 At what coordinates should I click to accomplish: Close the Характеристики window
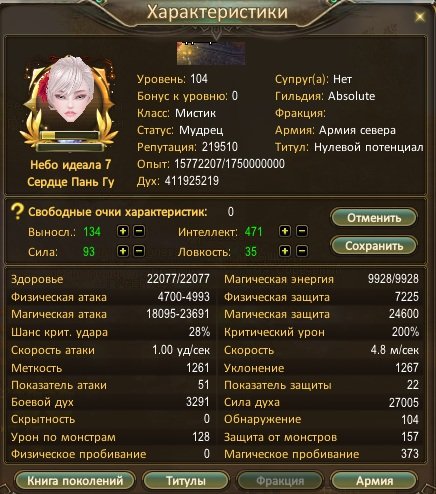420,16
